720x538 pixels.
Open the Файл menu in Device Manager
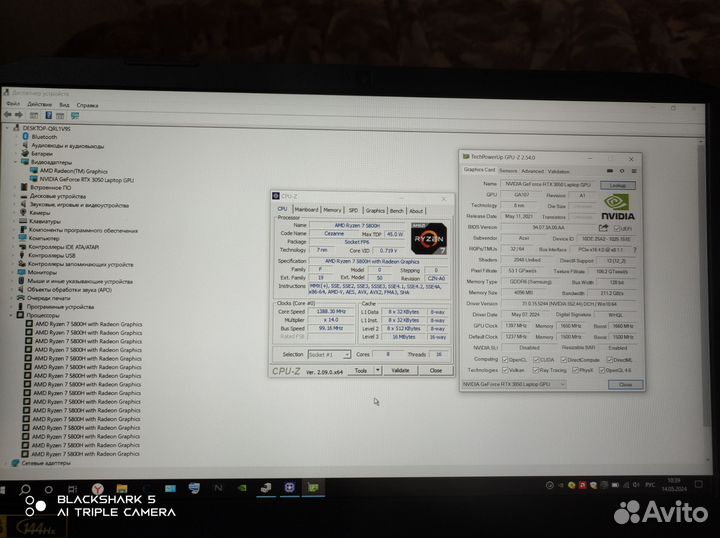pyautogui.click(x=12, y=104)
